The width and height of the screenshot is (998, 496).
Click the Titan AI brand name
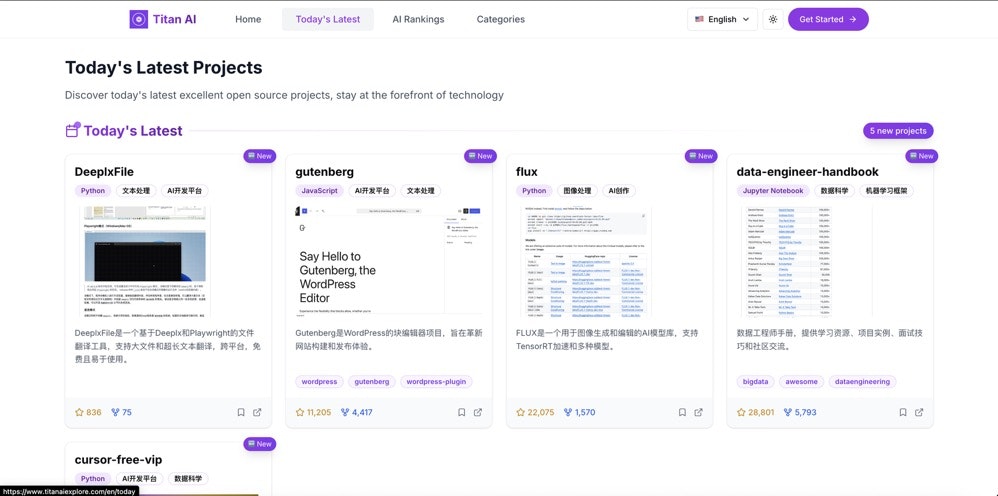174,19
